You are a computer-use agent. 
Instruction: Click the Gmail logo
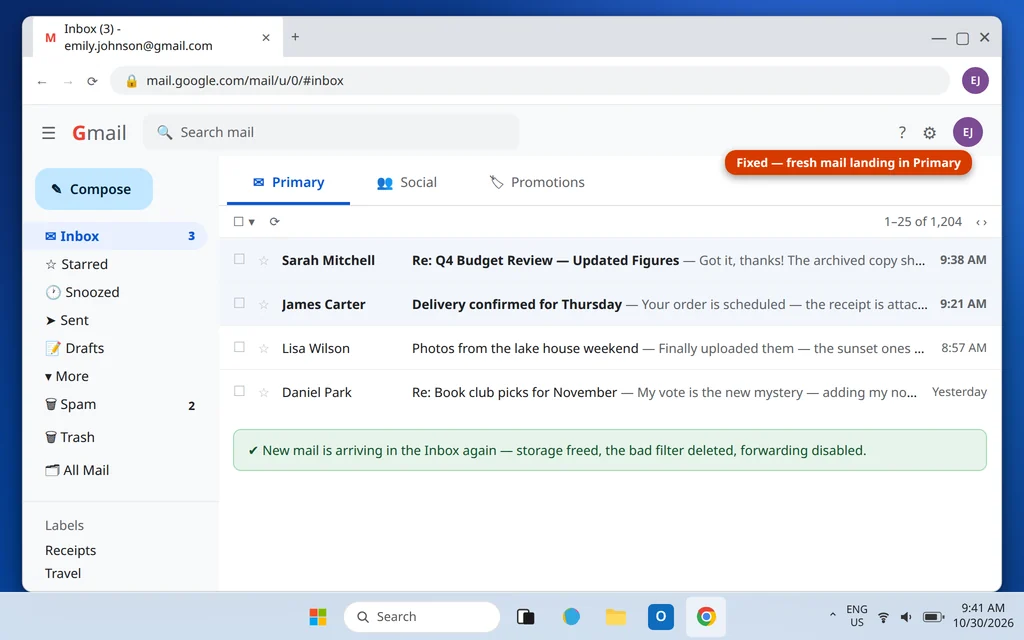point(99,133)
